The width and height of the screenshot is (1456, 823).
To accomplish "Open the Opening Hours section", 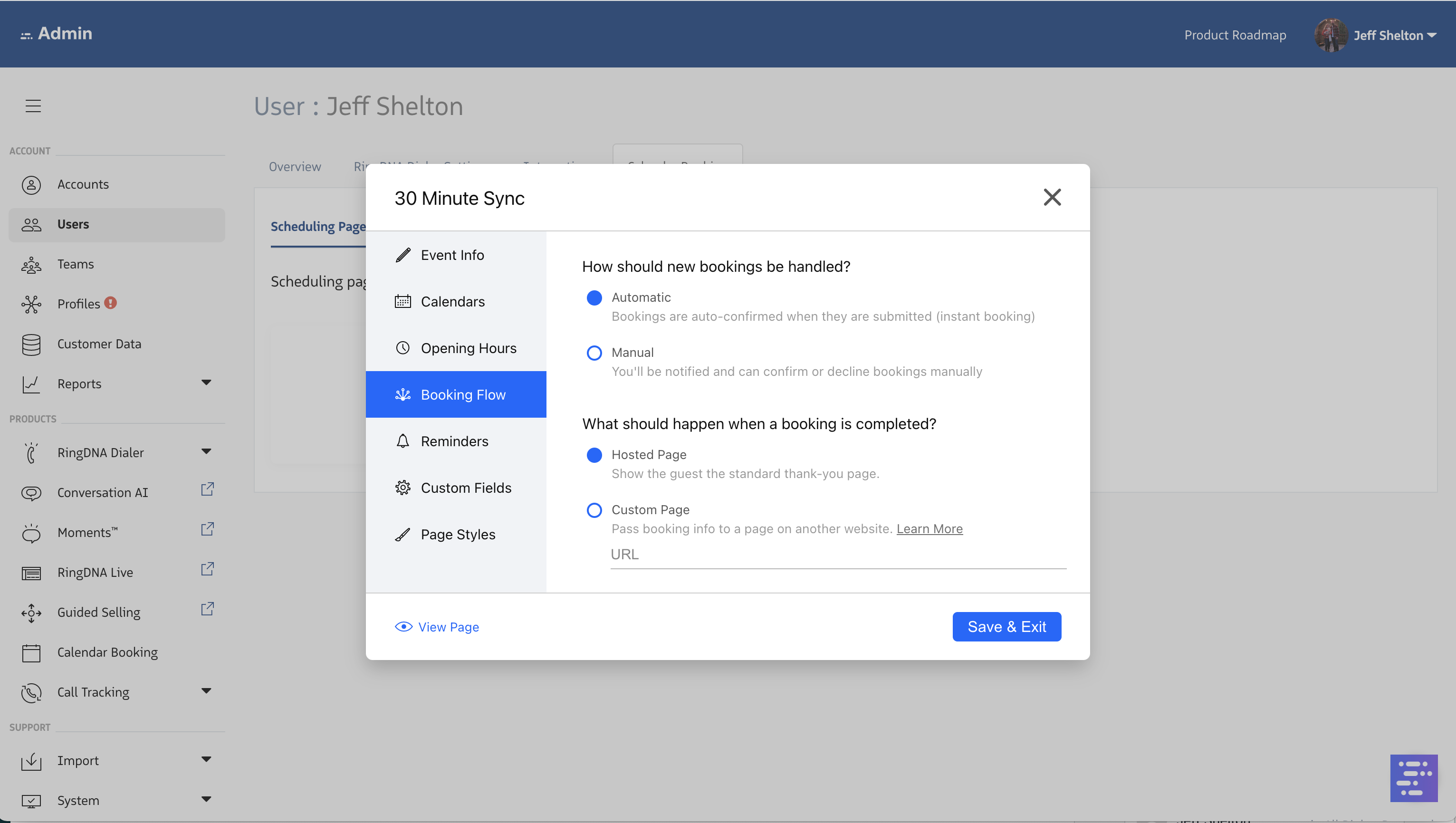I will pos(468,348).
